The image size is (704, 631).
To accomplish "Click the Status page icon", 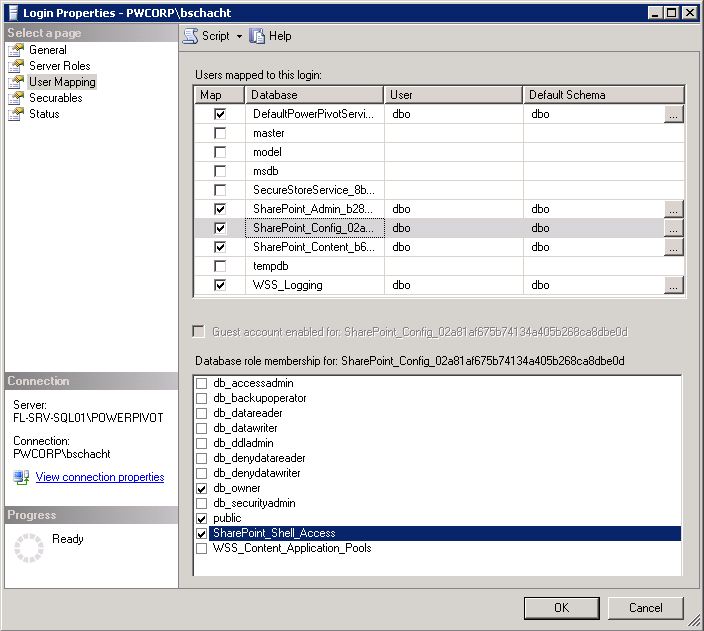I will pyautogui.click(x=16, y=114).
